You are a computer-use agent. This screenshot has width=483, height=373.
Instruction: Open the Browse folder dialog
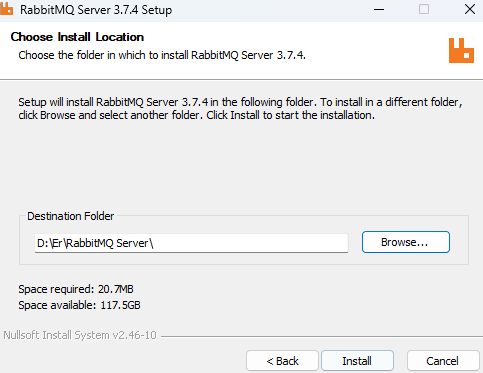coord(406,242)
